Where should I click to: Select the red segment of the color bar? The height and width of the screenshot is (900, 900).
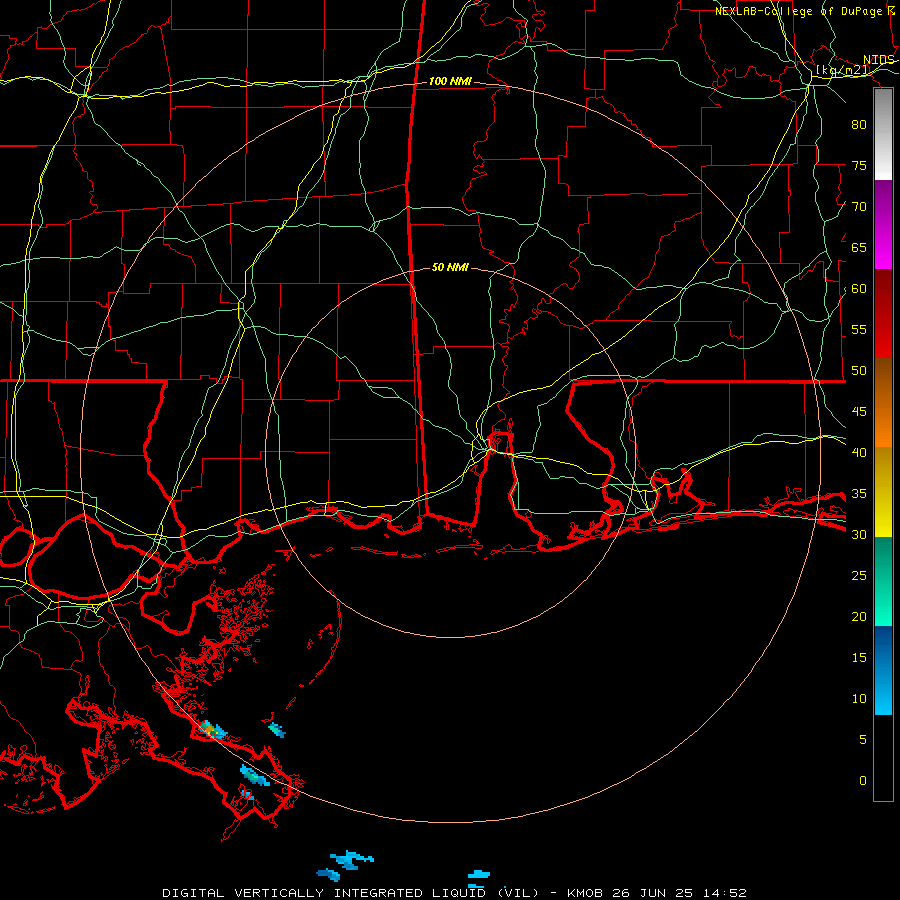[883, 314]
